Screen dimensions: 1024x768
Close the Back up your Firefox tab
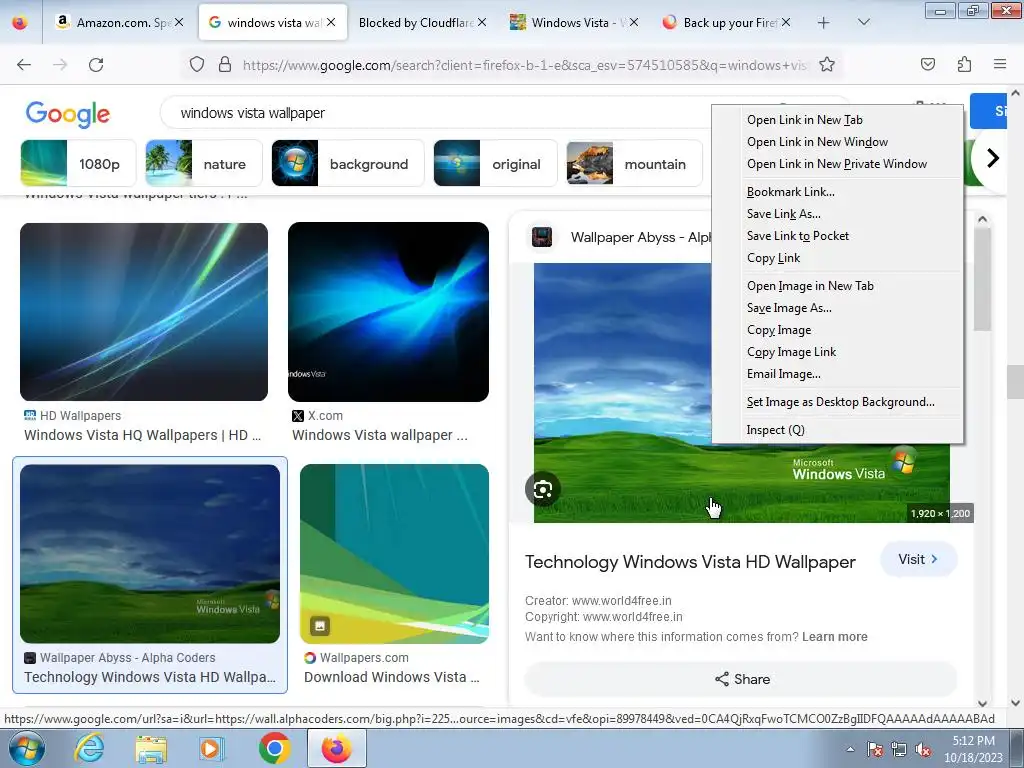(786, 22)
